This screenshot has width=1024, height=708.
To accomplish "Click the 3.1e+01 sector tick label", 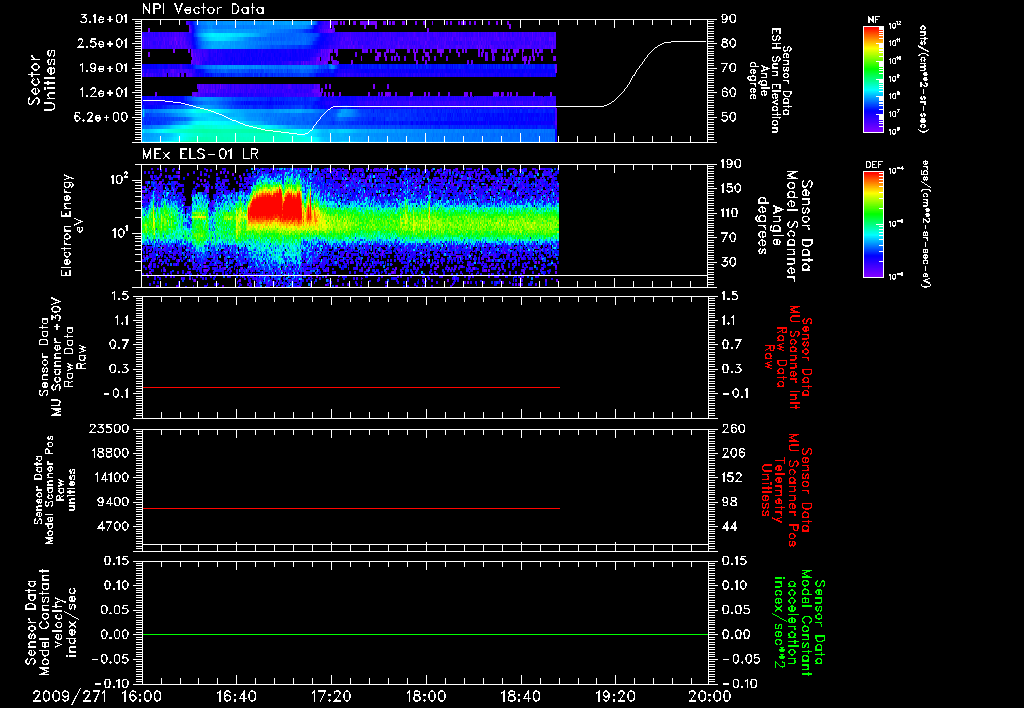I will coord(102,19).
